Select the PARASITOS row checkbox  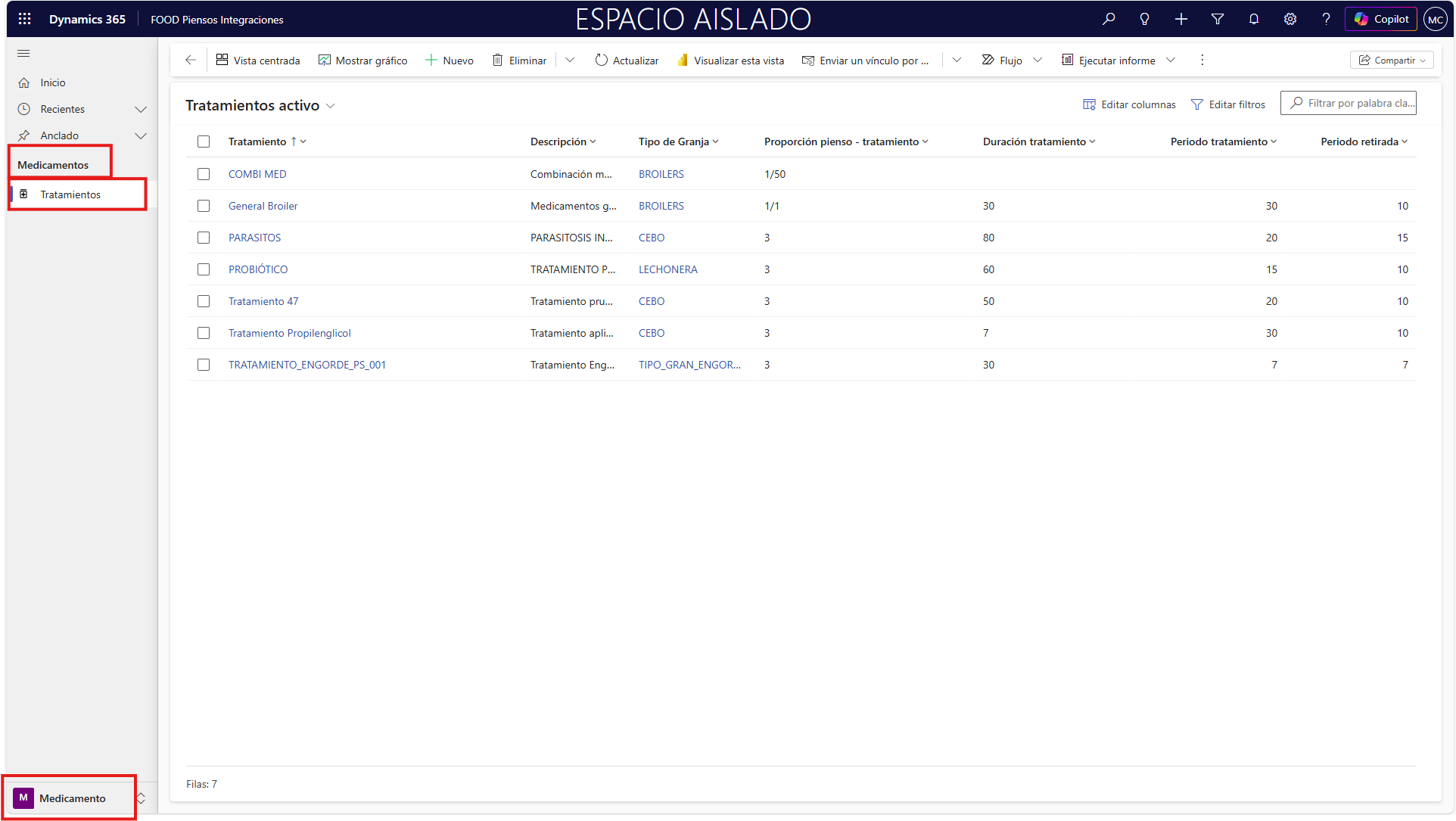coord(204,238)
